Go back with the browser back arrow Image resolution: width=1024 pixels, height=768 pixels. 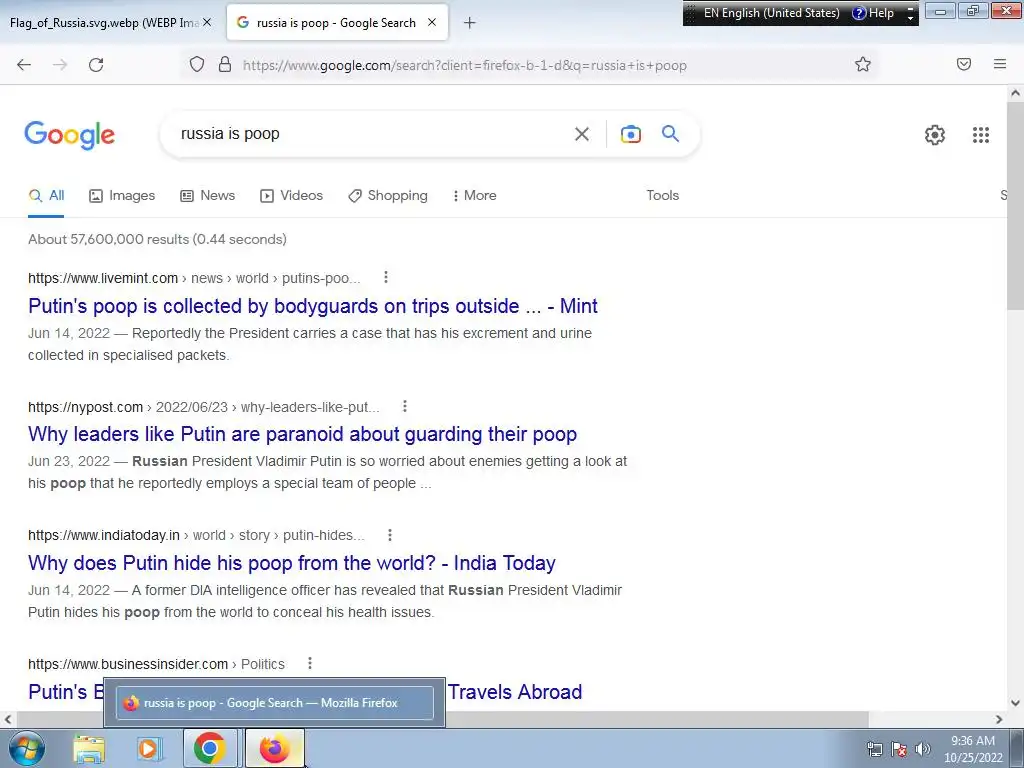coord(24,65)
